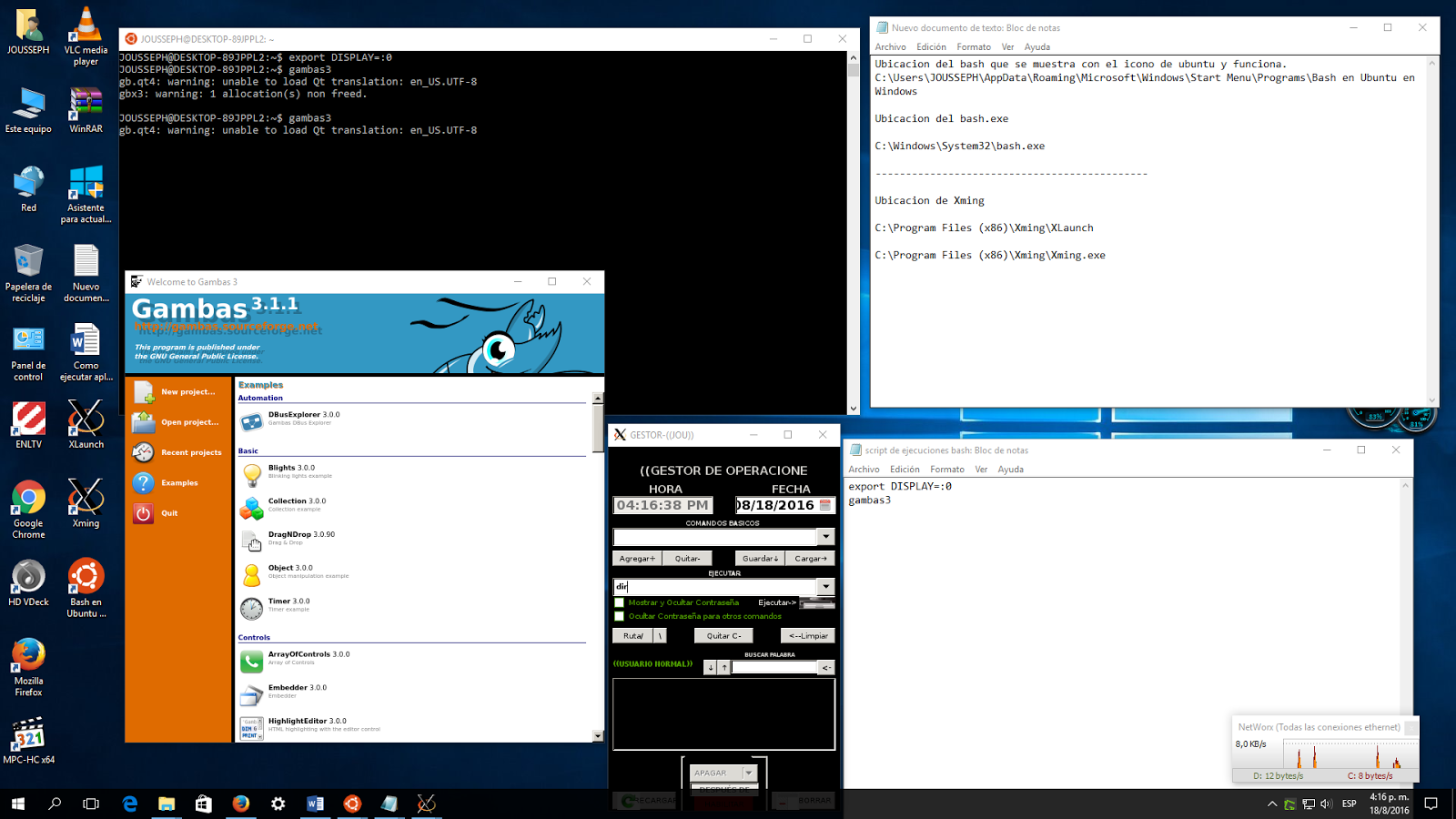The image size is (1456, 819).
Task: Click EJECUTAR input field containing dir
Action: pos(715,587)
